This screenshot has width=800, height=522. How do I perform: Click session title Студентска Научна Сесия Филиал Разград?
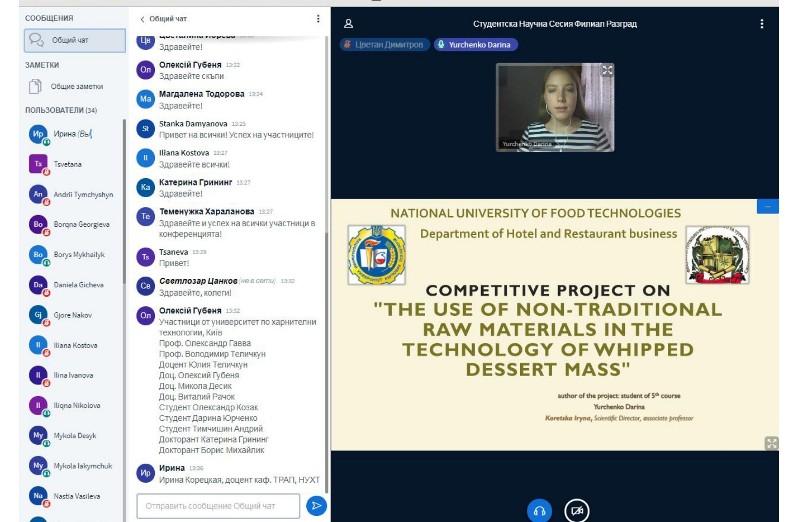(x=555, y=24)
